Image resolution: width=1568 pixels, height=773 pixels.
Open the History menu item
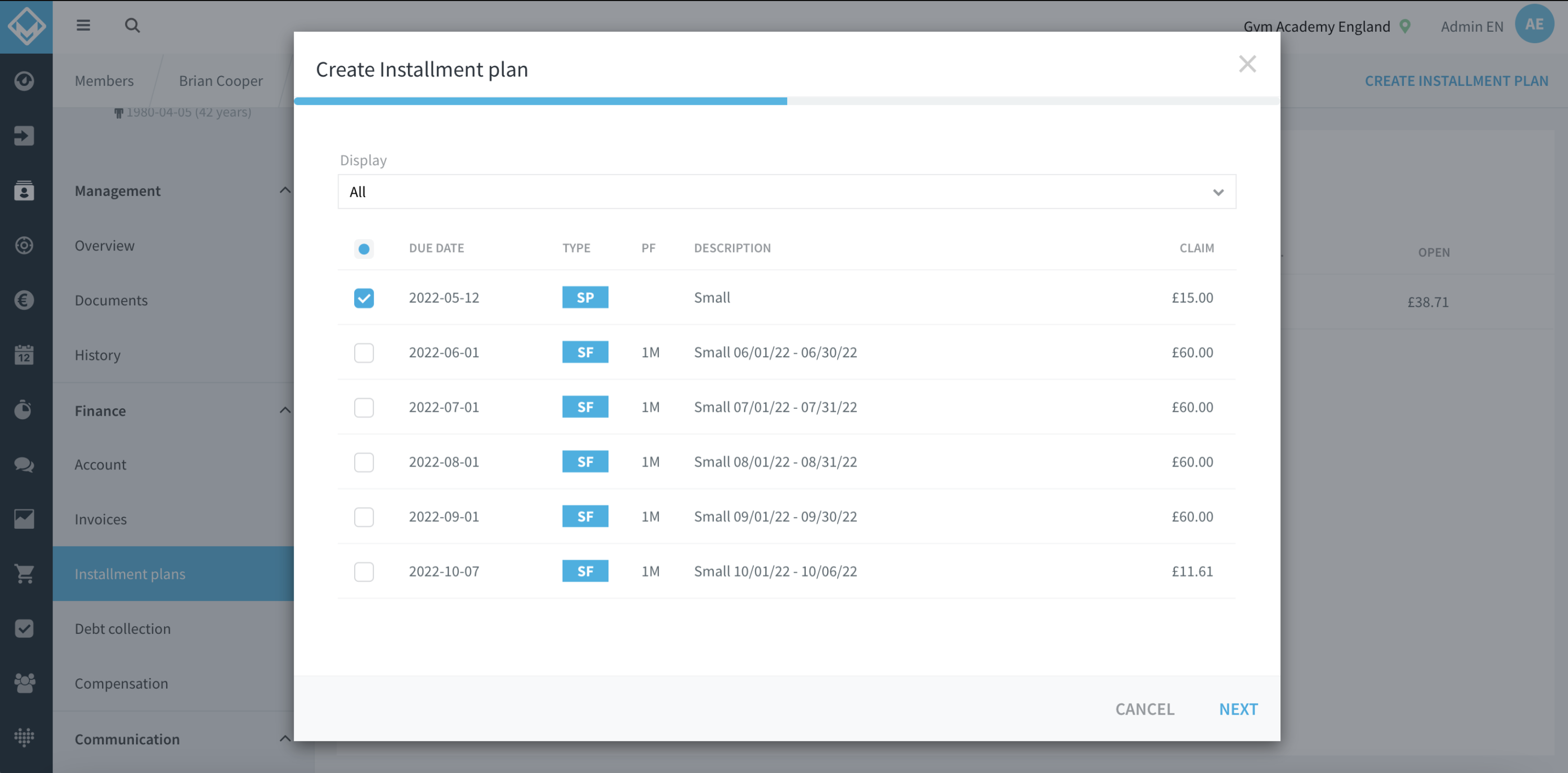pyautogui.click(x=97, y=355)
